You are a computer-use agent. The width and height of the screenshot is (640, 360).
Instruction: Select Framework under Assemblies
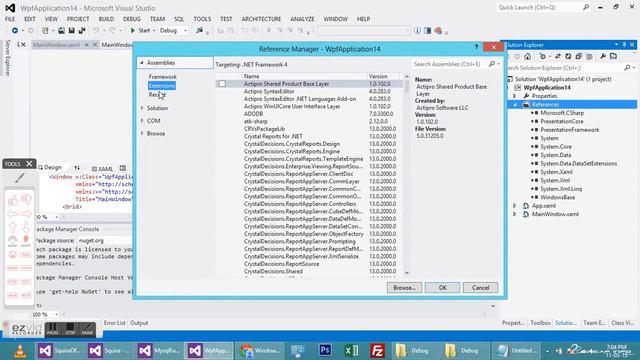[x=162, y=77]
